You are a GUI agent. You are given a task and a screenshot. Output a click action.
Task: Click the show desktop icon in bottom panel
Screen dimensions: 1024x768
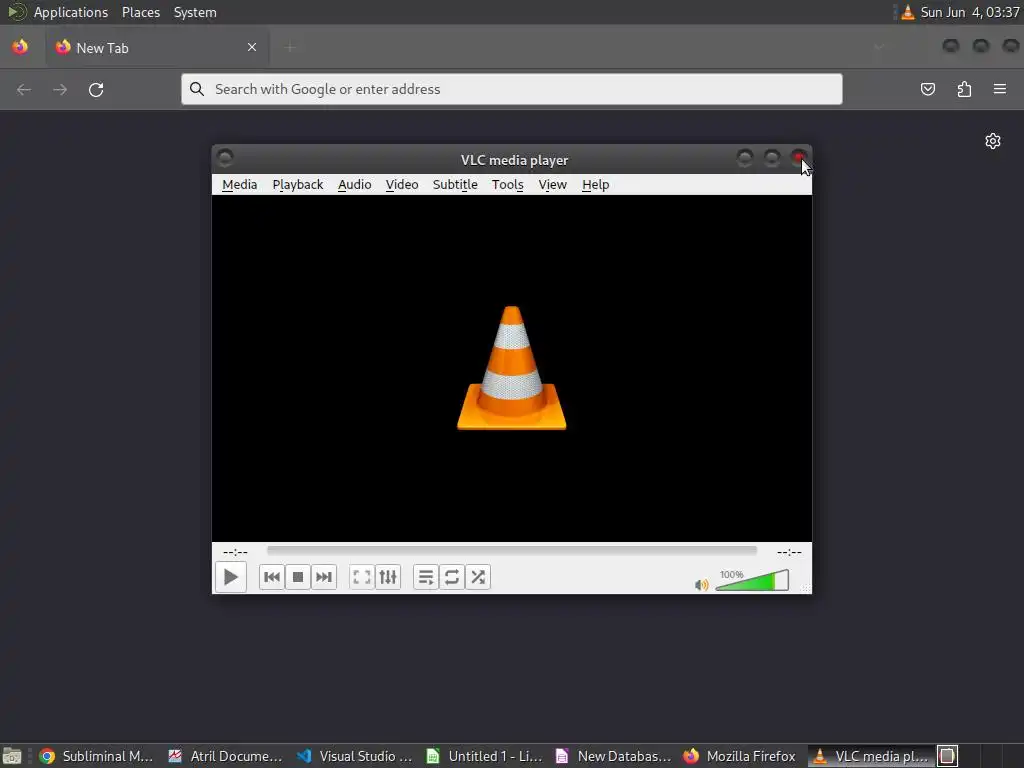click(12, 756)
